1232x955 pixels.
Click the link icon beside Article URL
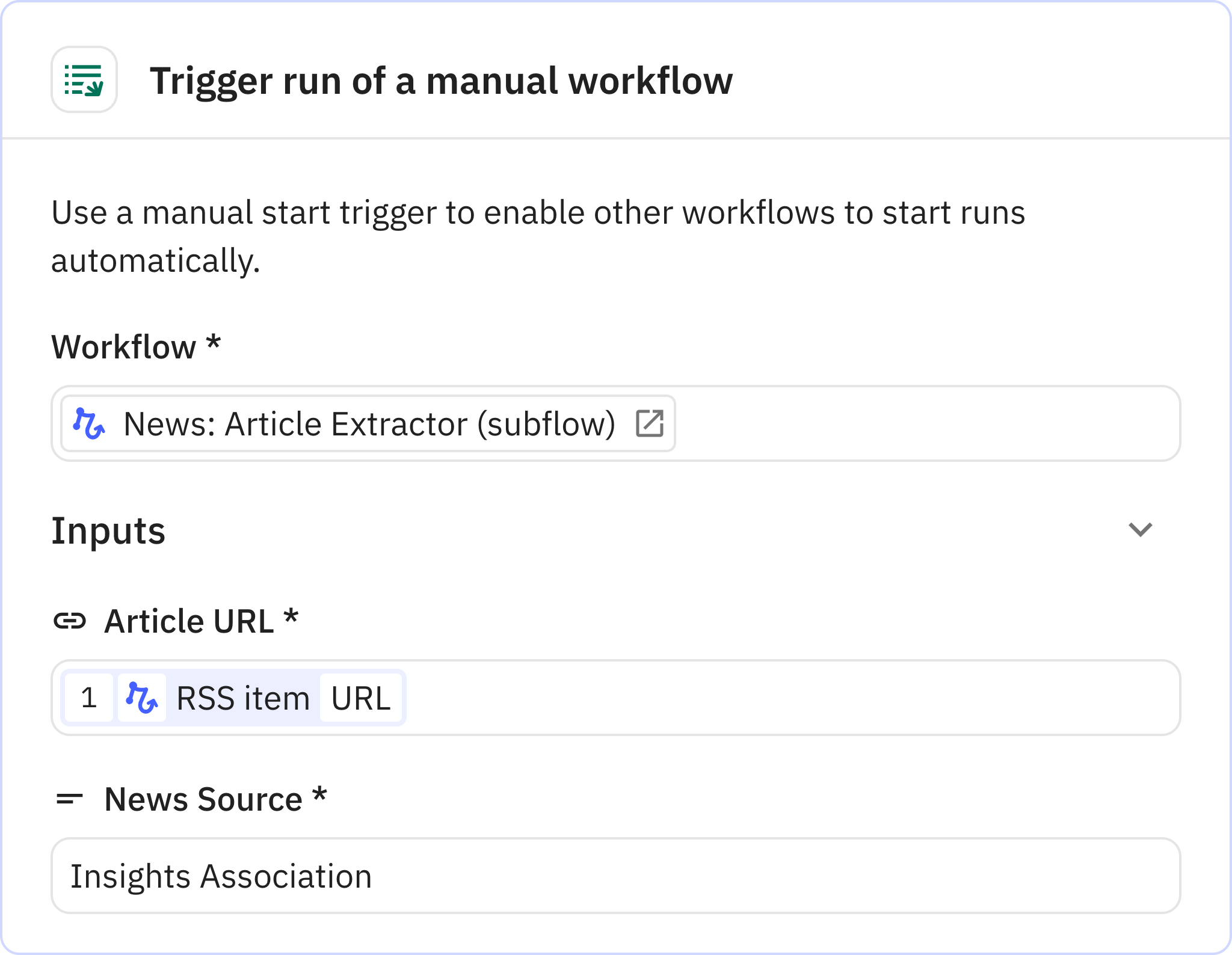coord(72,621)
